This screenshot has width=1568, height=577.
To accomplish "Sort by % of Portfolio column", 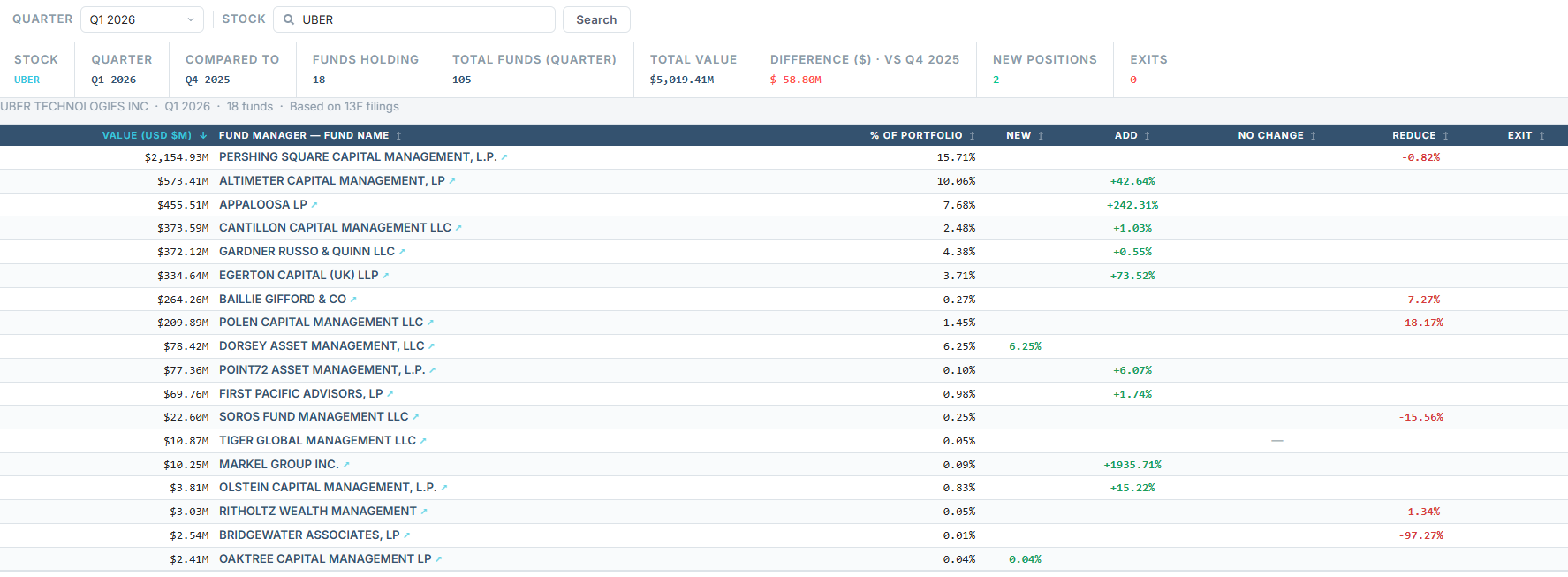I will 922,135.
